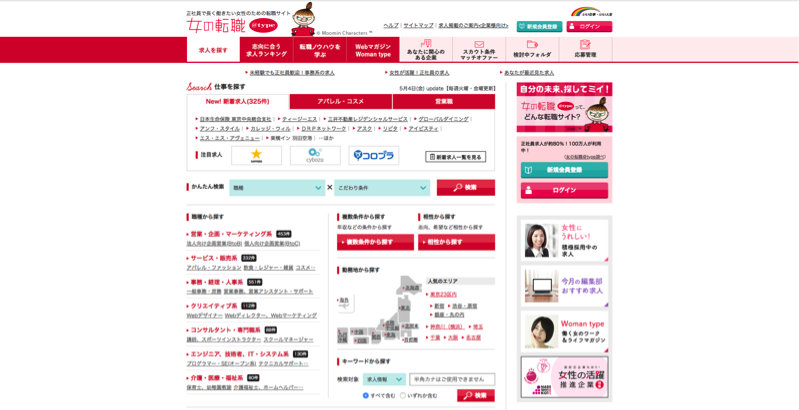This screenshot has height=410, width=799.
Task: Select the すべて含む radio button
Action: point(366,395)
